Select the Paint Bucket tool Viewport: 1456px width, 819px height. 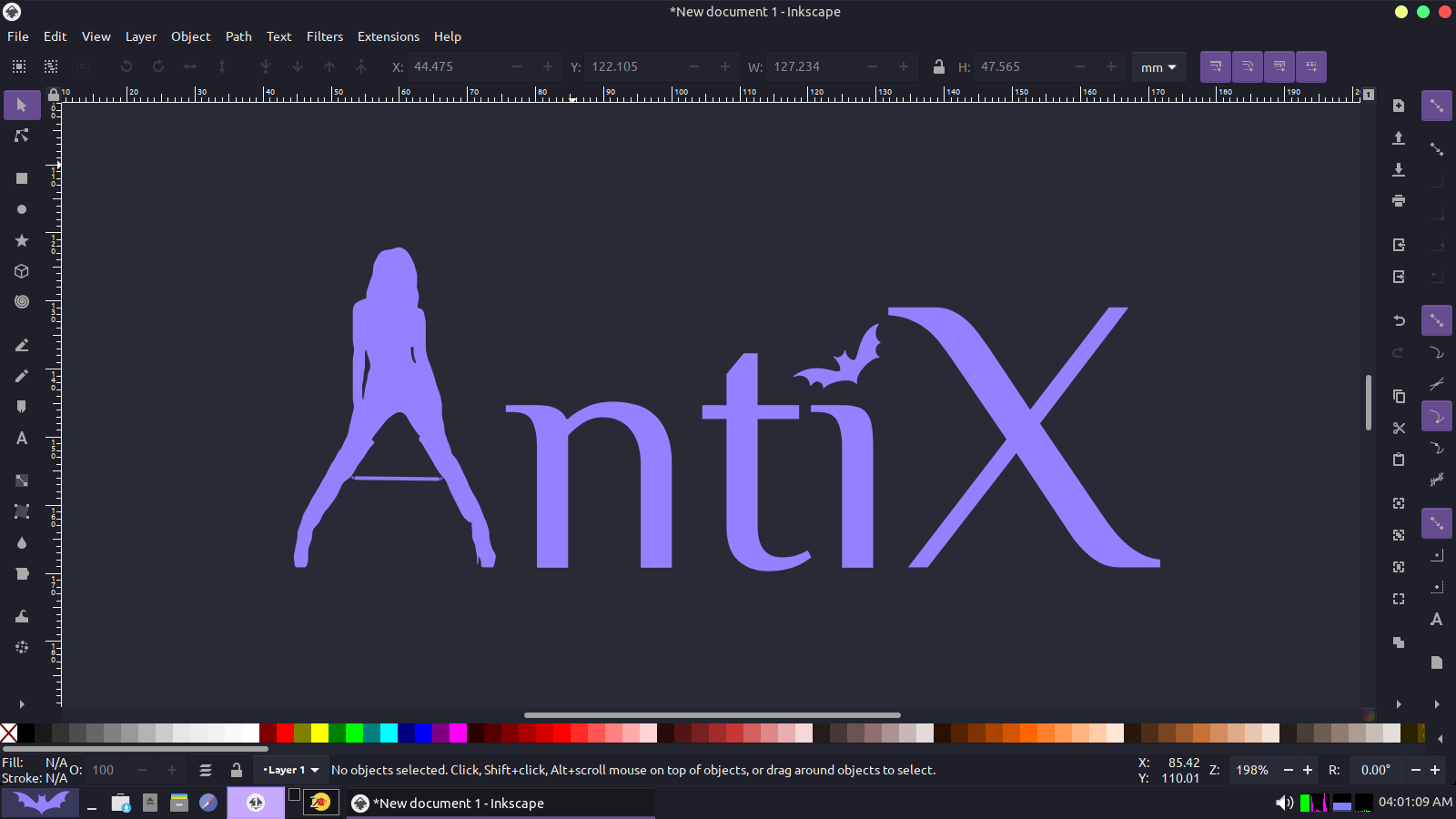(22, 573)
